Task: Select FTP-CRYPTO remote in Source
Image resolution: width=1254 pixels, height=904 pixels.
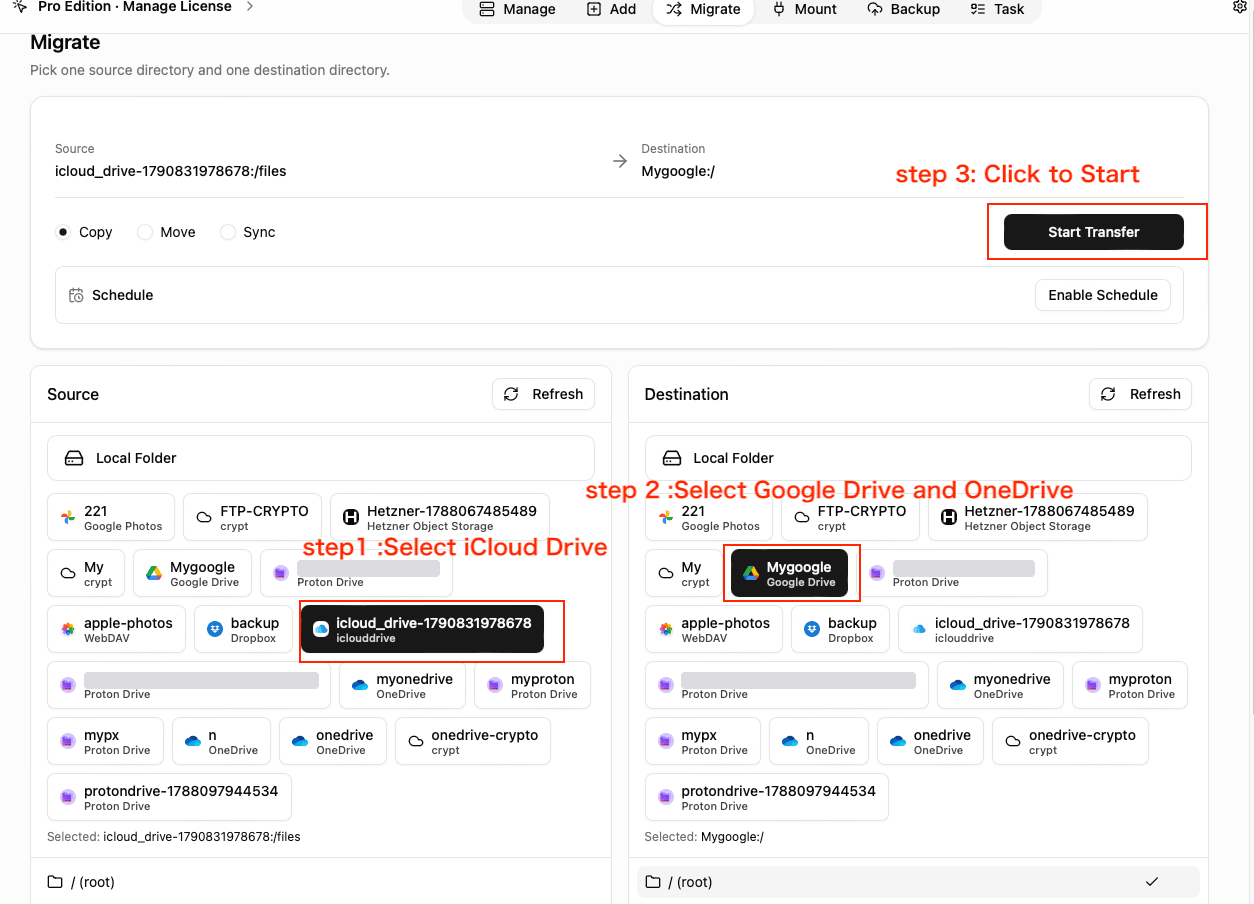Action: tap(253, 517)
